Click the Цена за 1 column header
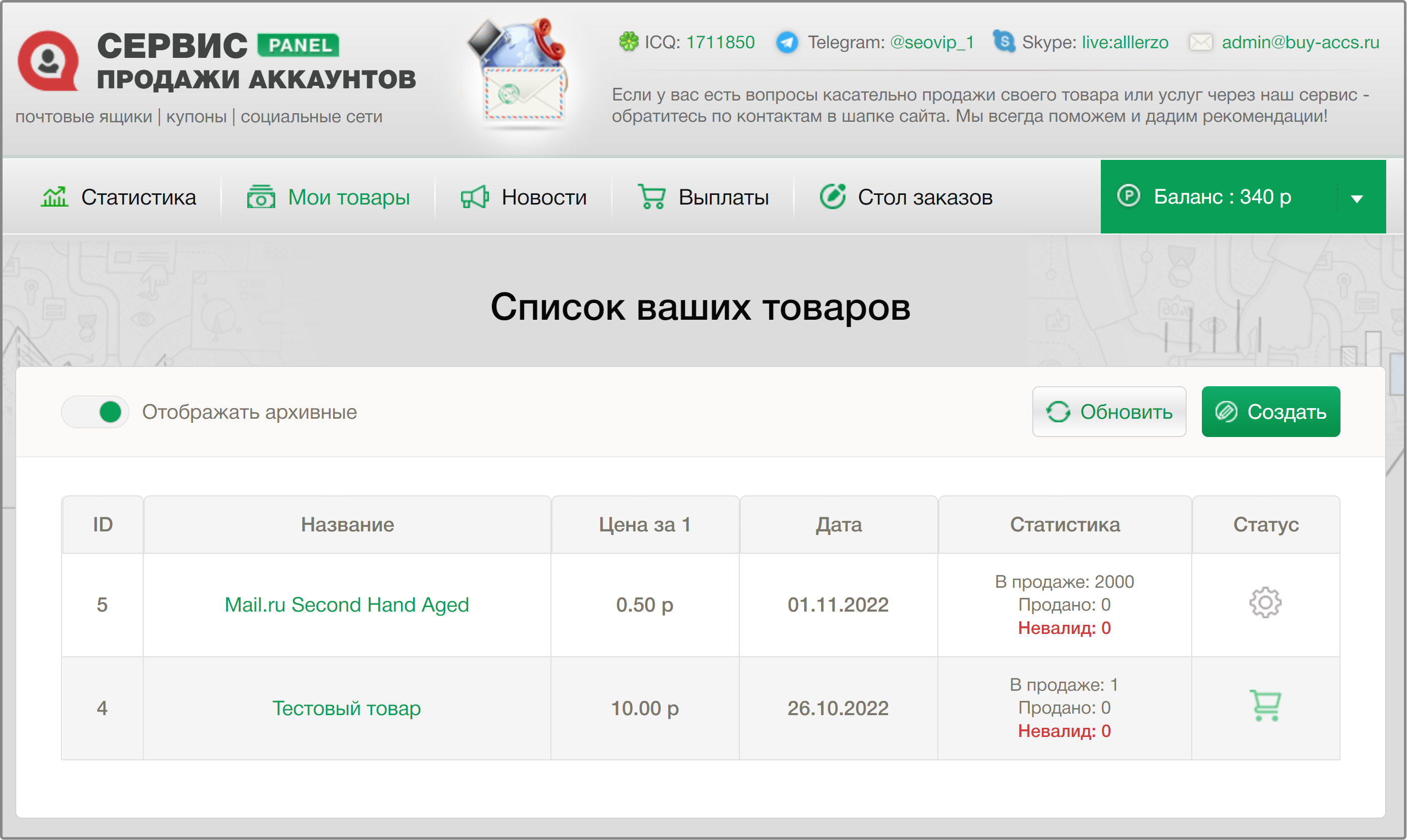This screenshot has height=840, width=1407. 645,525
